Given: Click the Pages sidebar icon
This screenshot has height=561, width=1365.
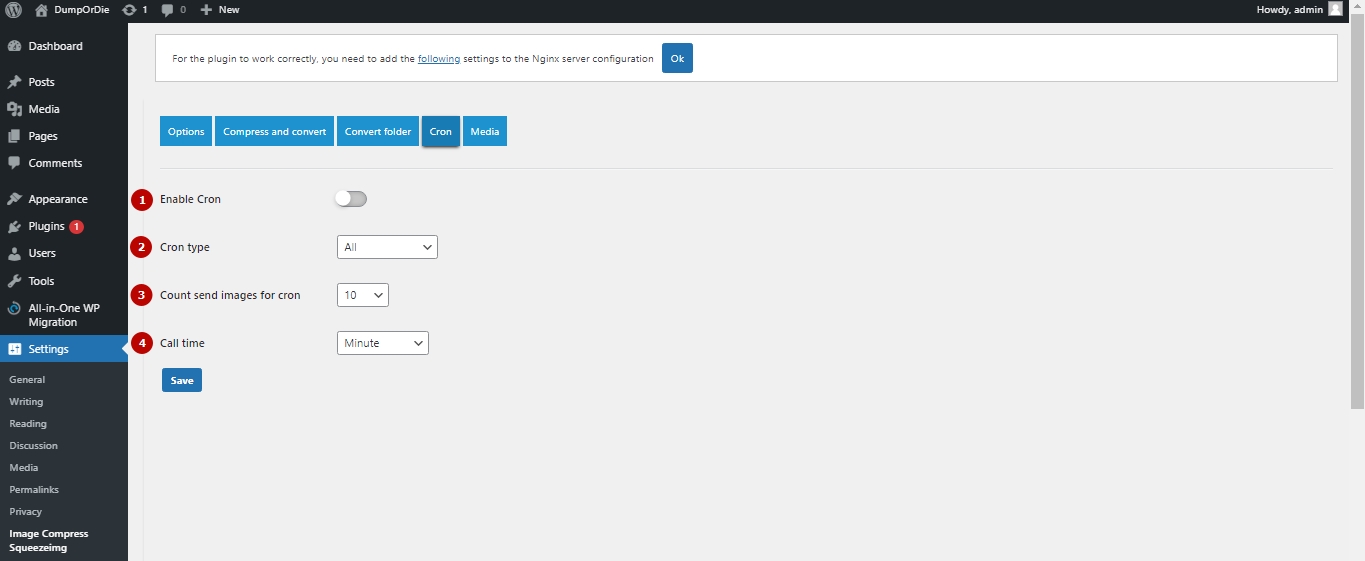Looking at the screenshot, I should click(x=14, y=136).
